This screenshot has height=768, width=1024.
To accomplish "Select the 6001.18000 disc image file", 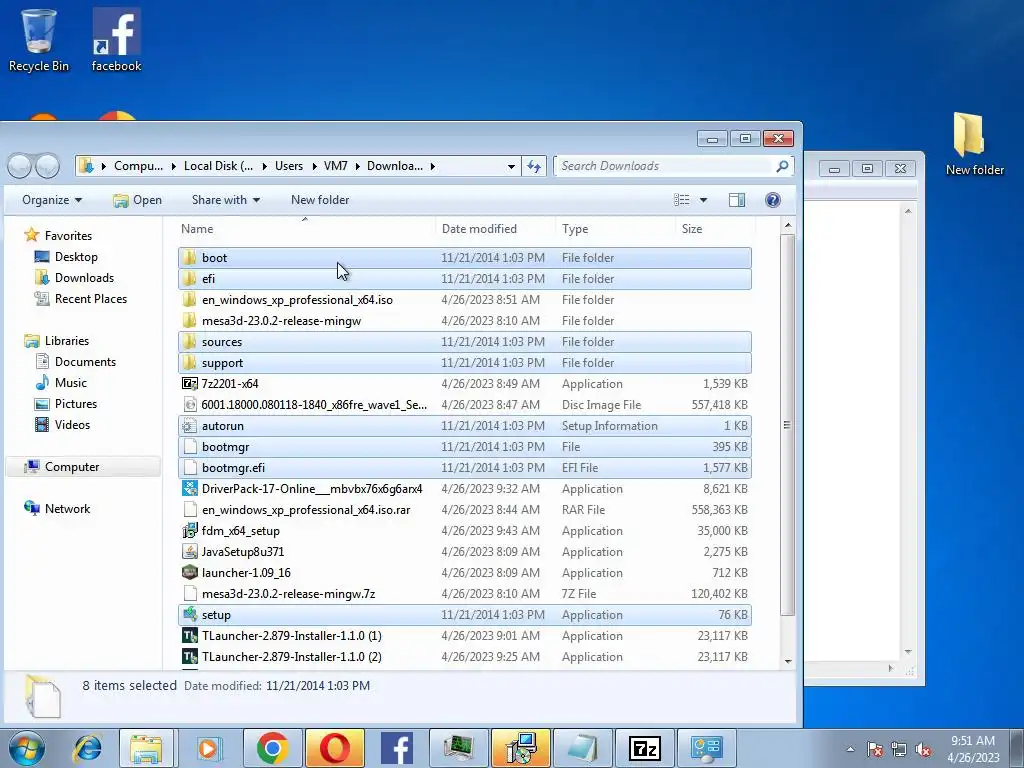I will coord(464,405).
